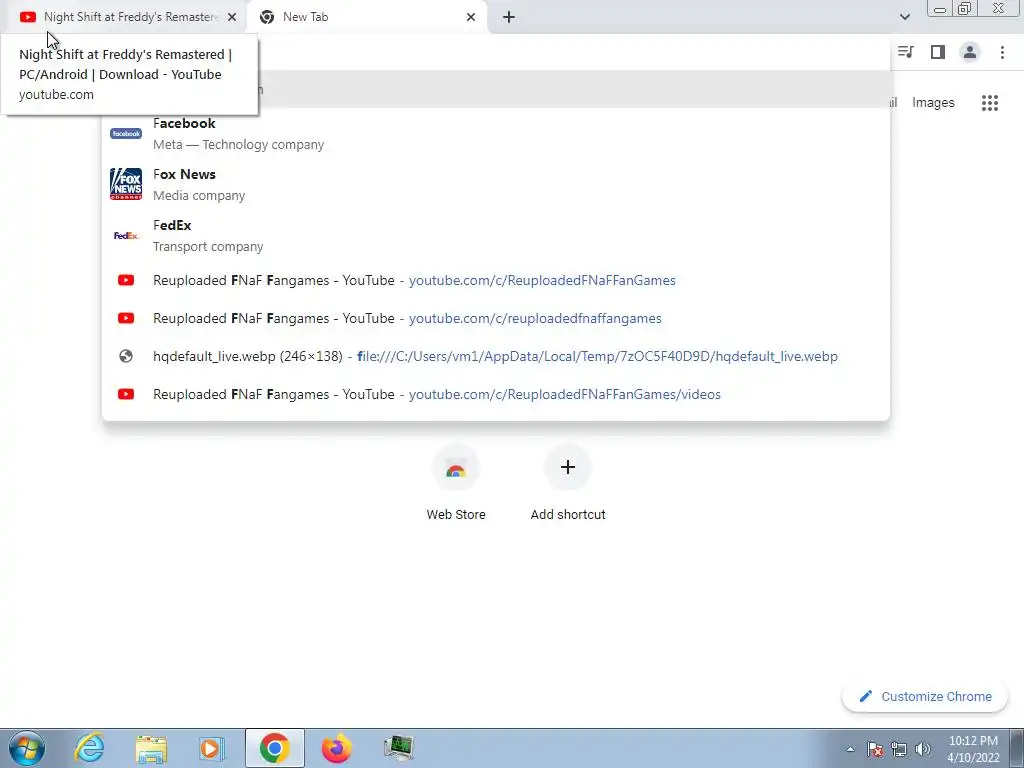Image resolution: width=1024 pixels, height=768 pixels.
Task: Open the media controls icon in toolbar
Action: click(905, 52)
